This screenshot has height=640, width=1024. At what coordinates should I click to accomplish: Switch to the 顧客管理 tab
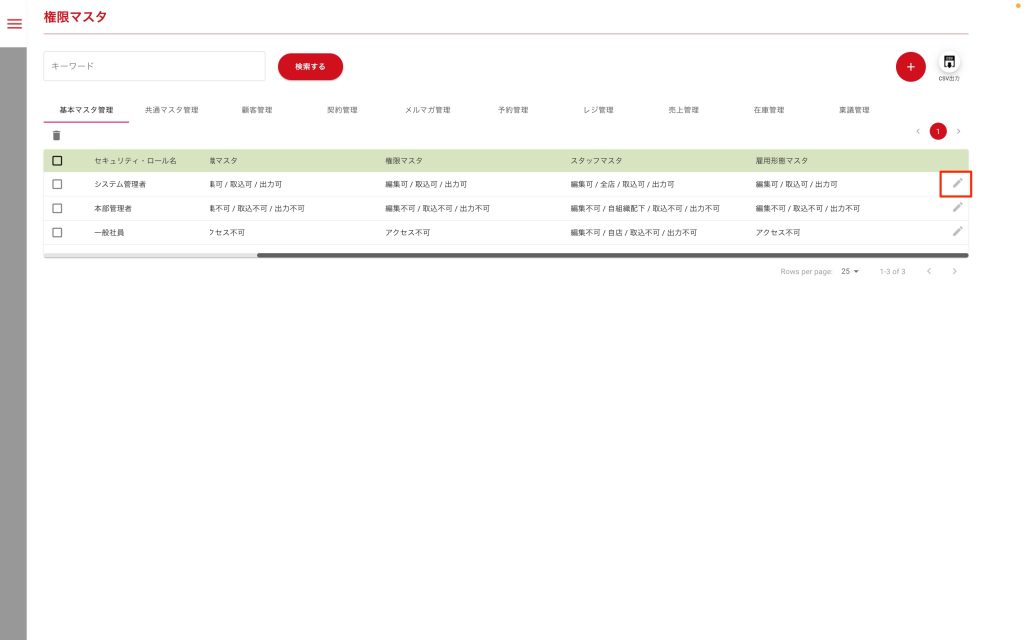pyautogui.click(x=257, y=110)
